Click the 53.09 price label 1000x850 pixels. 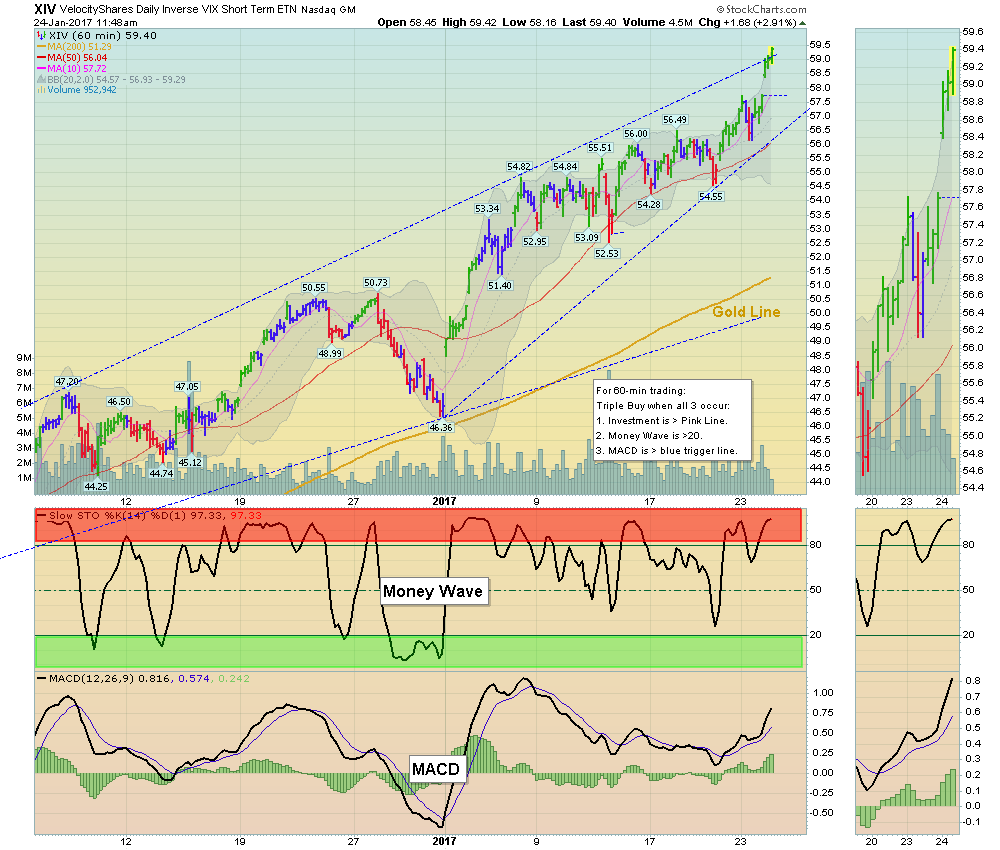(x=587, y=237)
